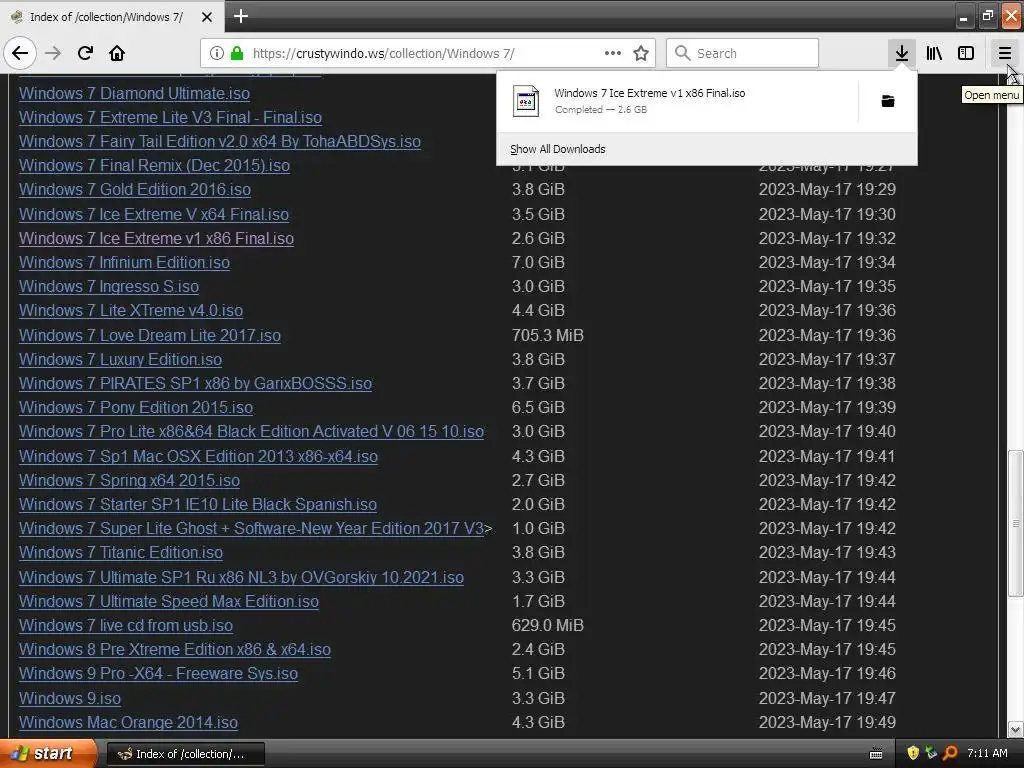Open Windows 7 Super Lite Ghost link
1024x768 pixels.
(x=251, y=528)
